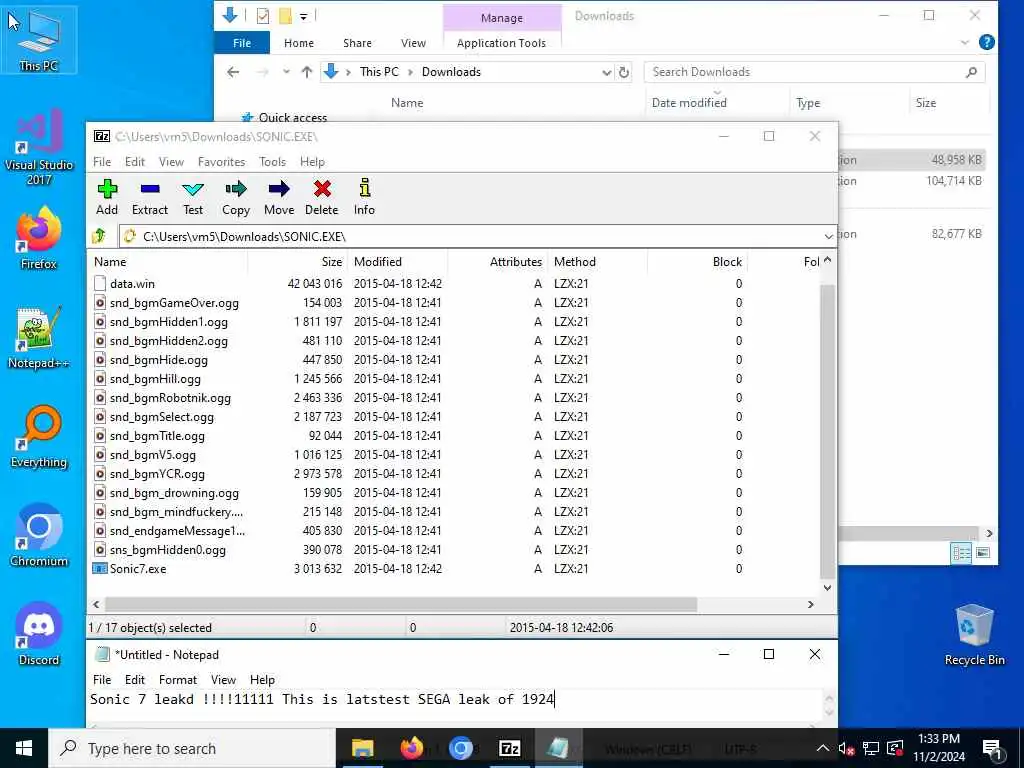Refresh the Downloads folder in Explorer

(624, 72)
